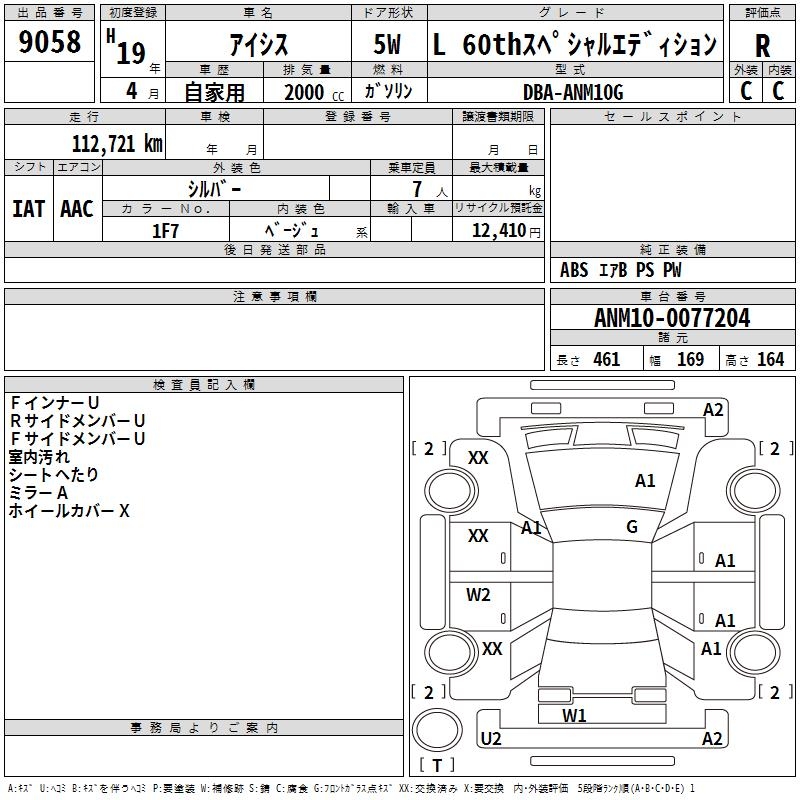Click air conditioner value AAC

click(x=77, y=209)
